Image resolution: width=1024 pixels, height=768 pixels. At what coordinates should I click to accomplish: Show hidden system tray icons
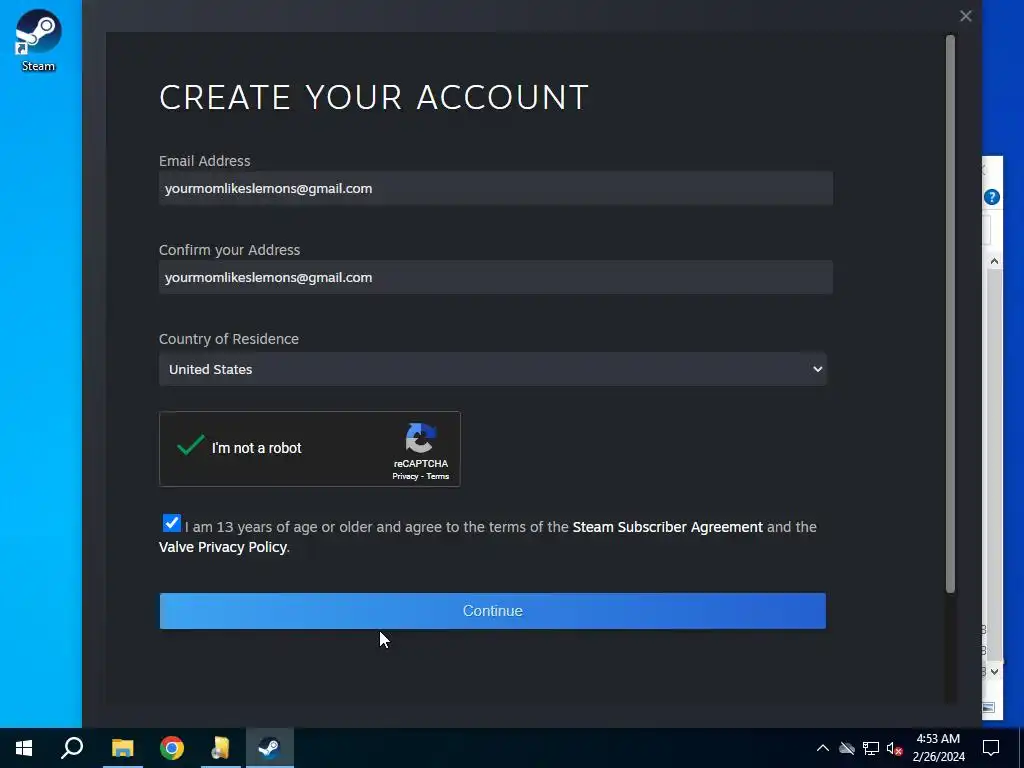823,748
